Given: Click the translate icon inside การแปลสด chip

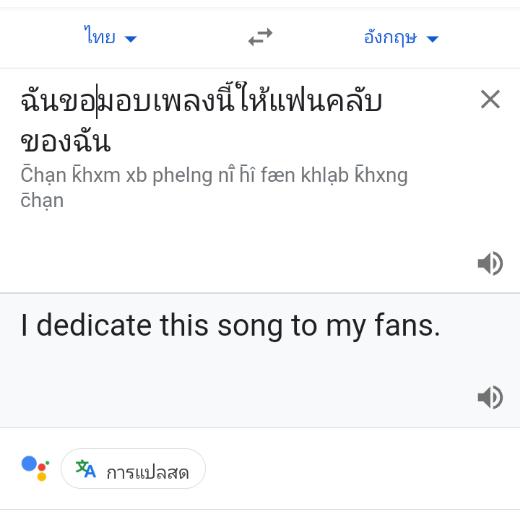Looking at the screenshot, I should (86, 469).
